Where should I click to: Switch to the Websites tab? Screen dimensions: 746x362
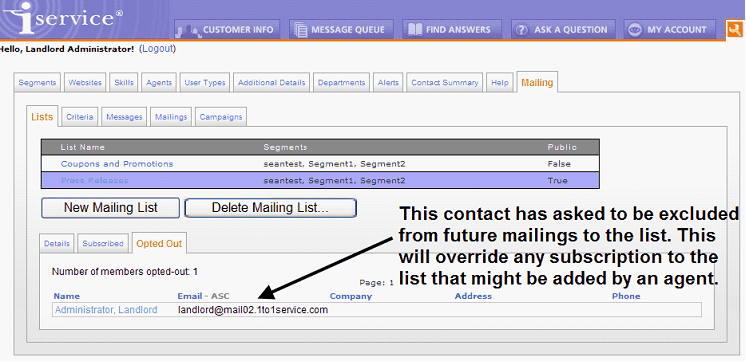click(x=85, y=82)
